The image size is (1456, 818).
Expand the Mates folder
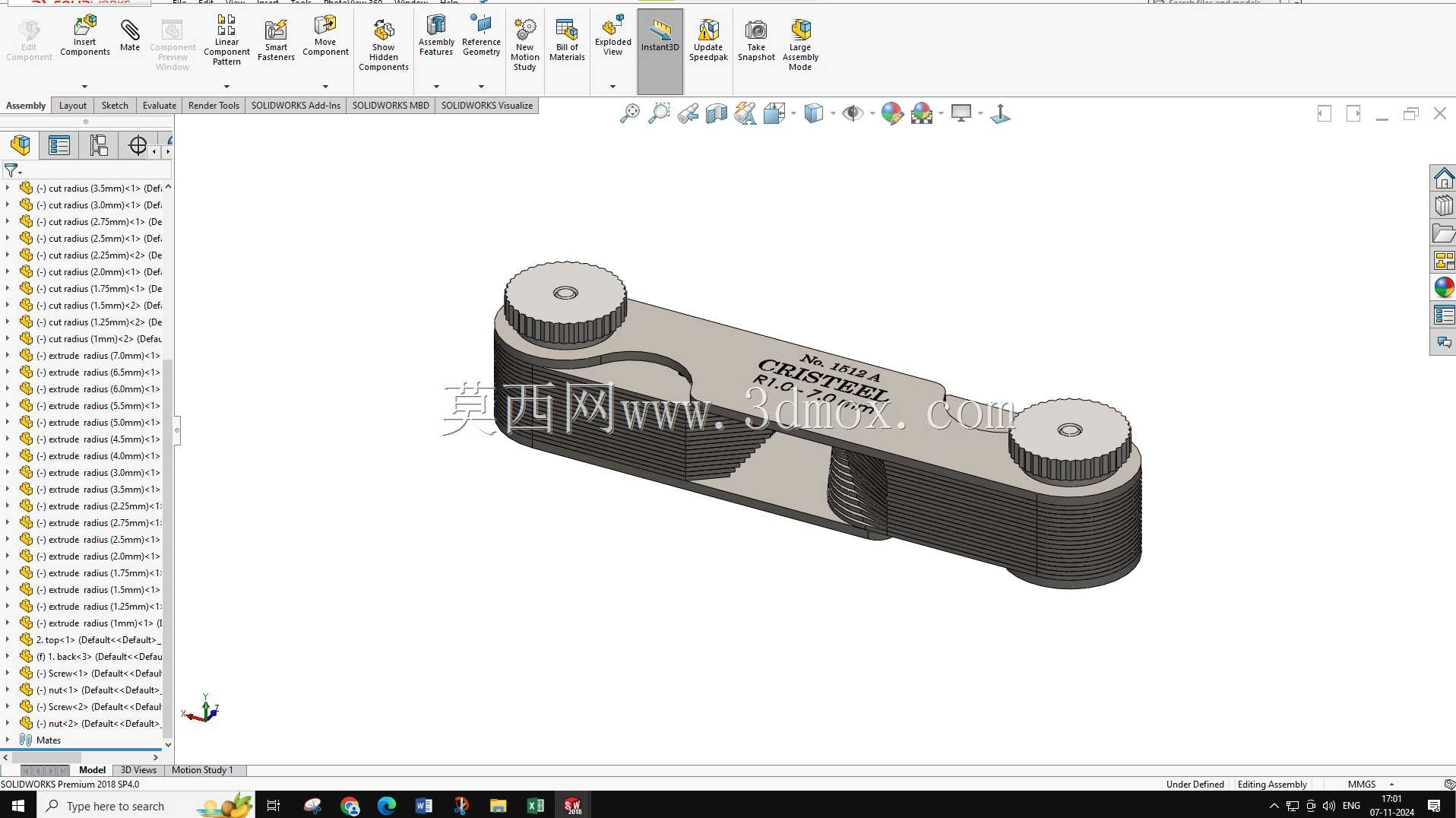point(8,740)
